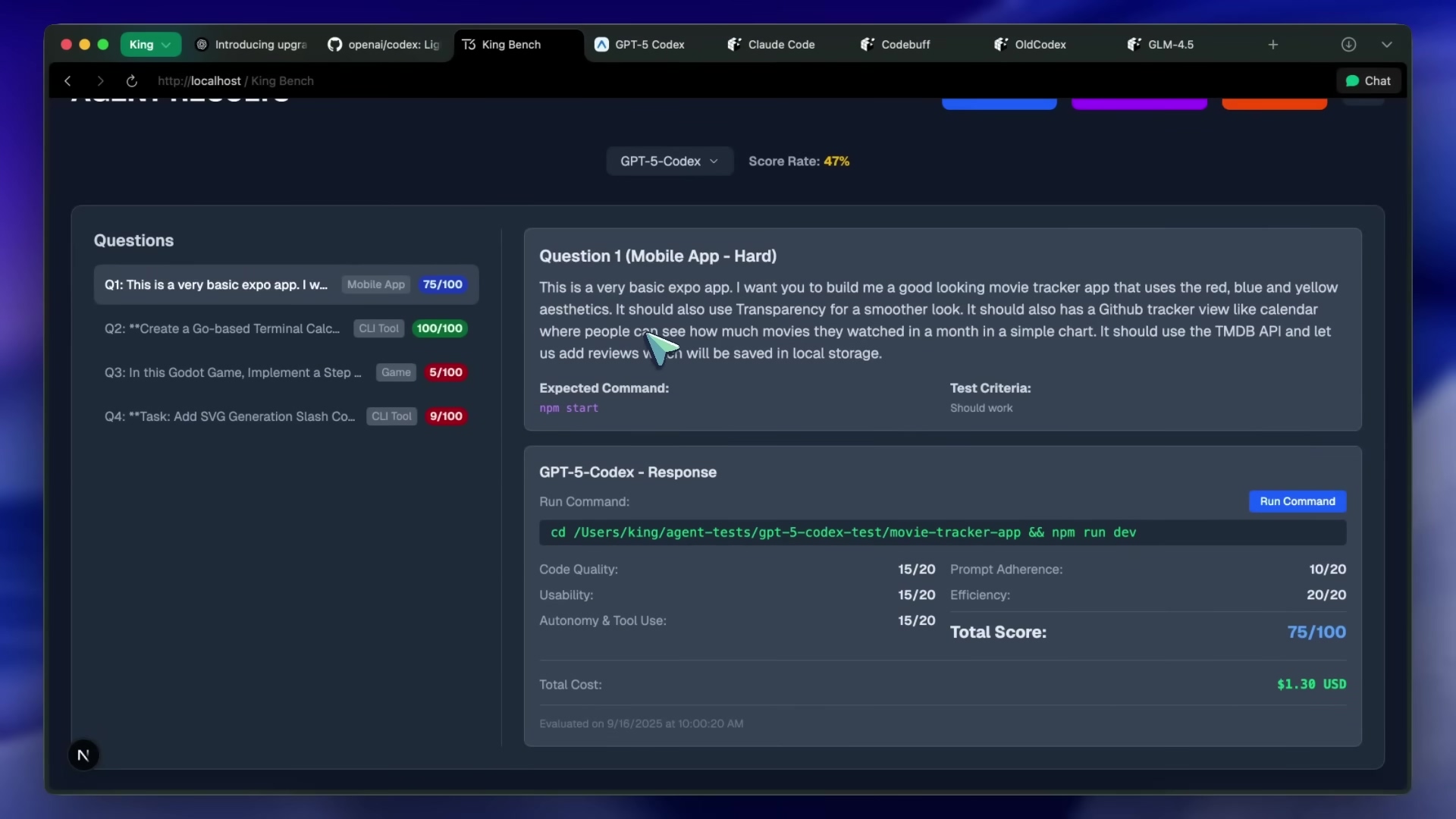Select the King Bench tab
1456x819 pixels.
(x=519, y=45)
